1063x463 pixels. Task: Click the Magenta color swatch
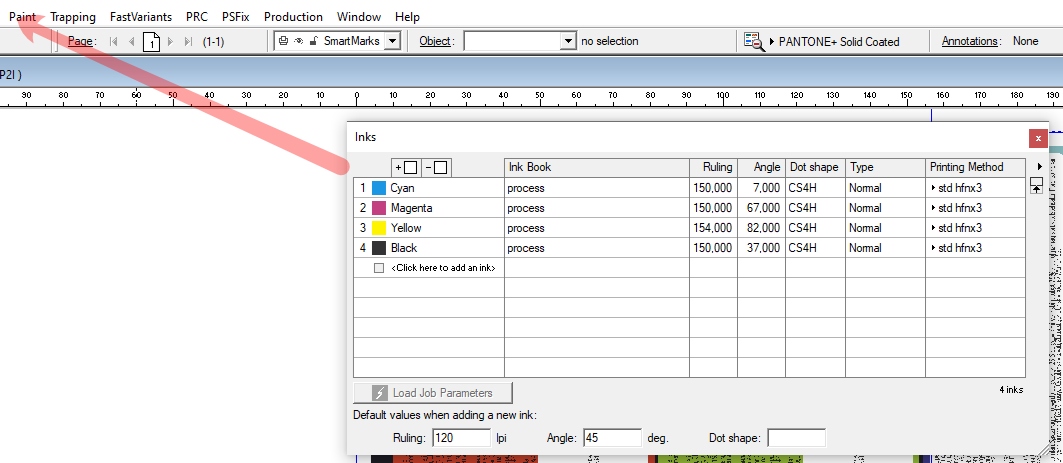tap(379, 208)
